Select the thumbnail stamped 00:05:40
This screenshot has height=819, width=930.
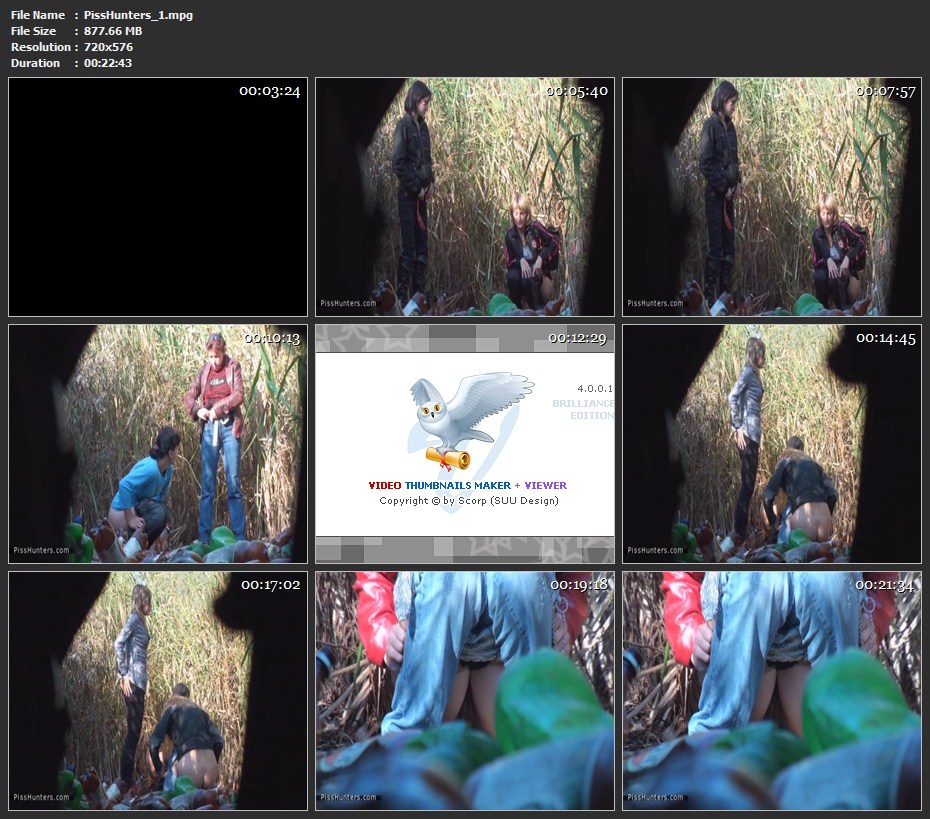[465, 197]
